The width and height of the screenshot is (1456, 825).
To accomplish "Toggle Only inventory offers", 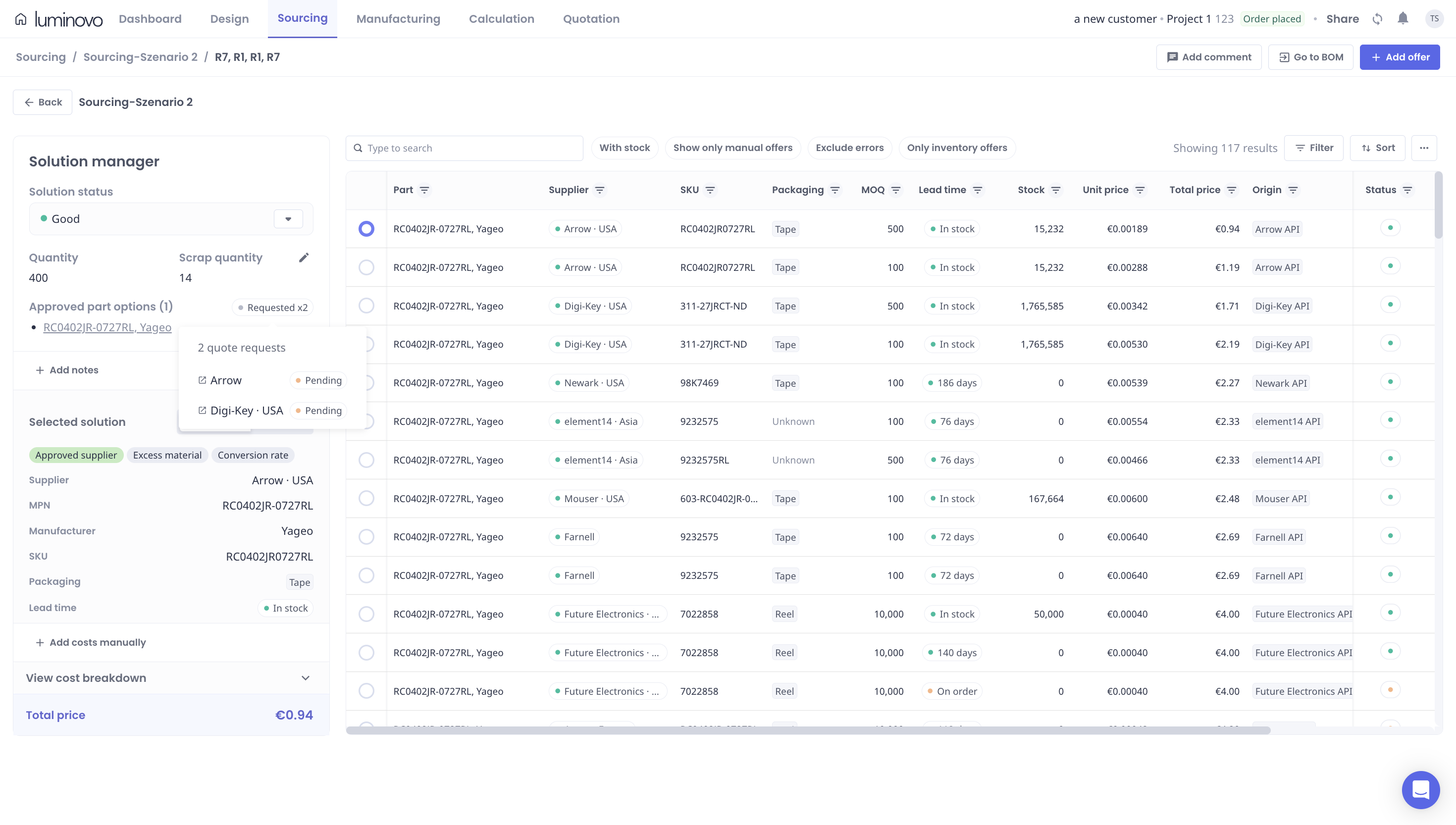I will click(957, 148).
